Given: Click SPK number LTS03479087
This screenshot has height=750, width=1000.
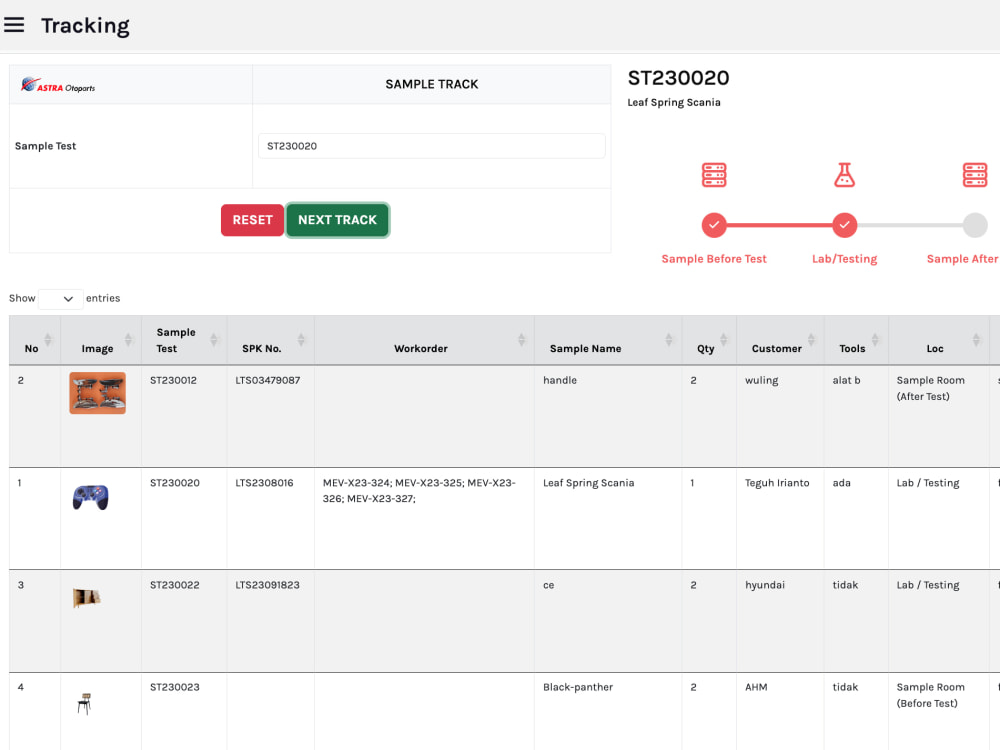Looking at the screenshot, I should [x=268, y=380].
